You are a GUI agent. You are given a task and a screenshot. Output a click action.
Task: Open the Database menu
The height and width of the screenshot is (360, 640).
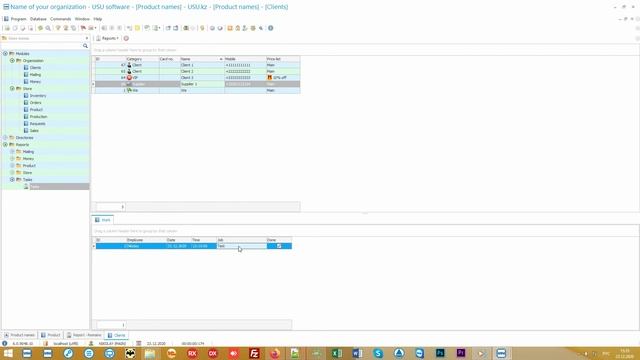[x=38, y=19]
